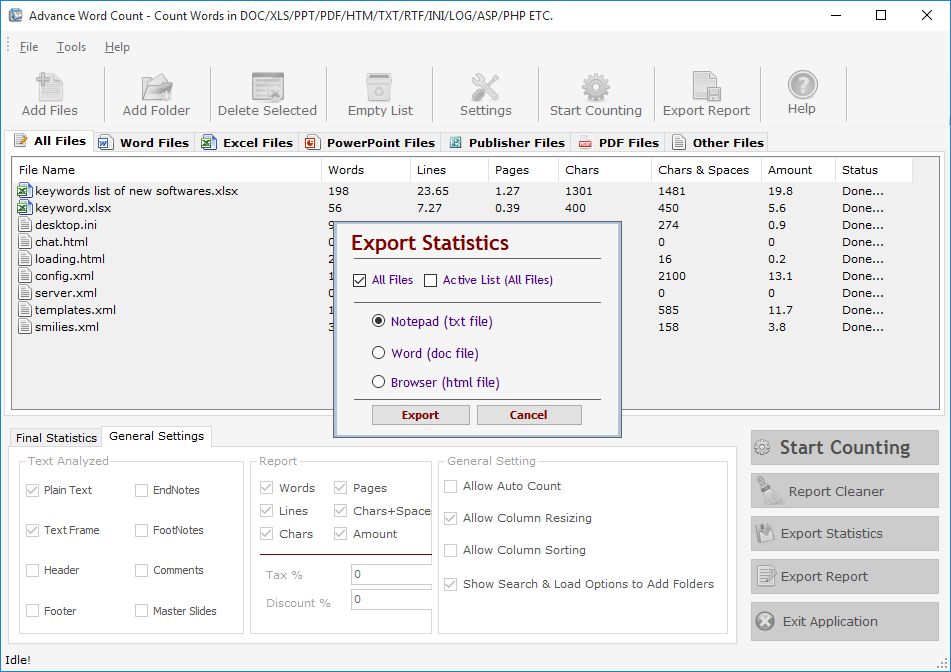Viewport: 951px width, 672px height.
Task: Click the file icon of desktop.ini
Action: pos(25,225)
